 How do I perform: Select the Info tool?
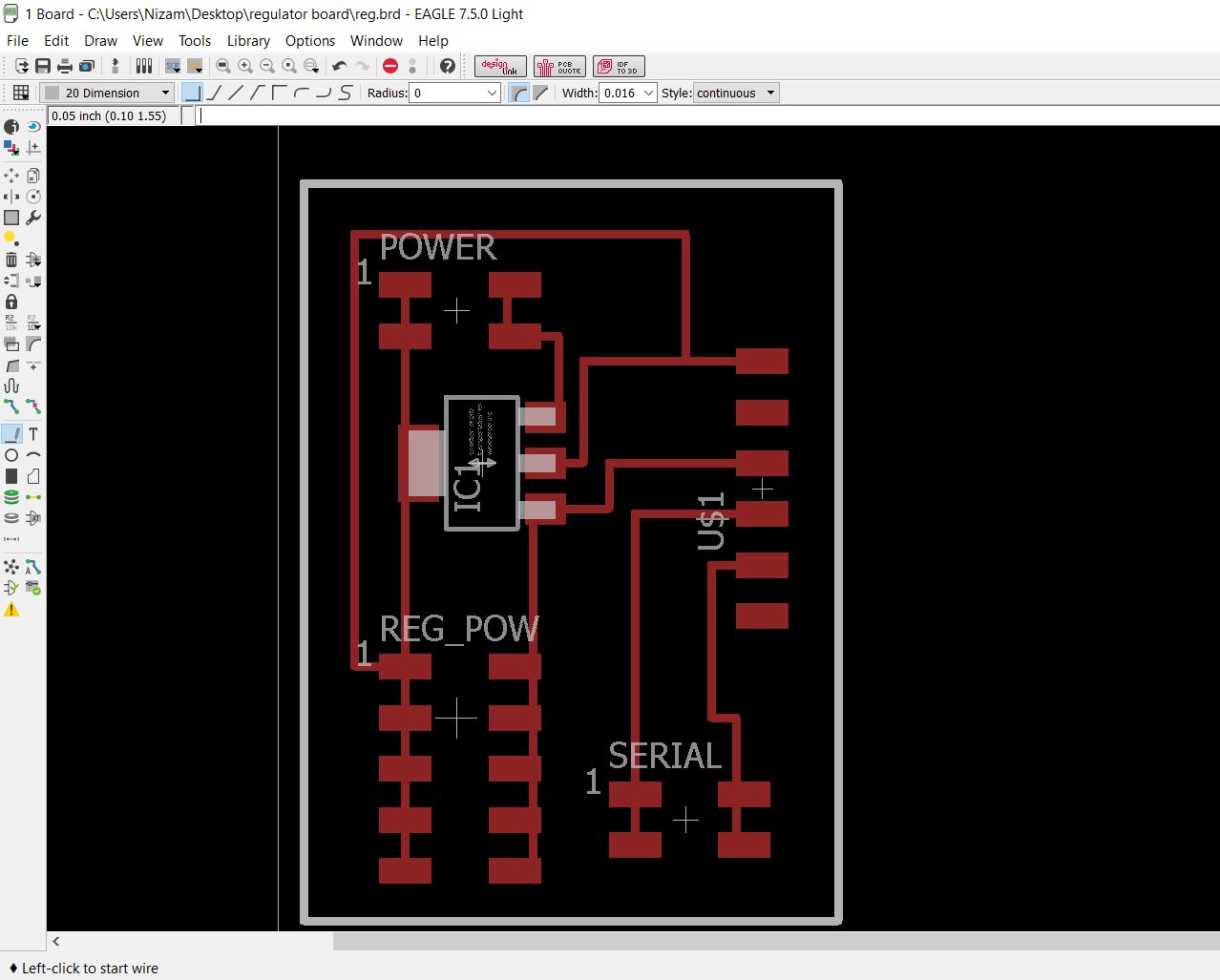[x=11, y=127]
